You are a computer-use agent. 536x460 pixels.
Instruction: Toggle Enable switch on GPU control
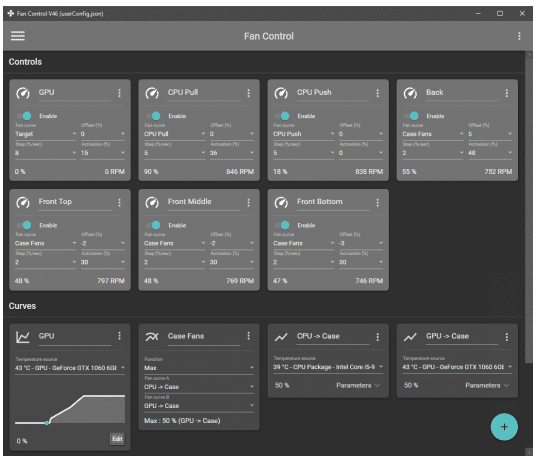point(25,116)
